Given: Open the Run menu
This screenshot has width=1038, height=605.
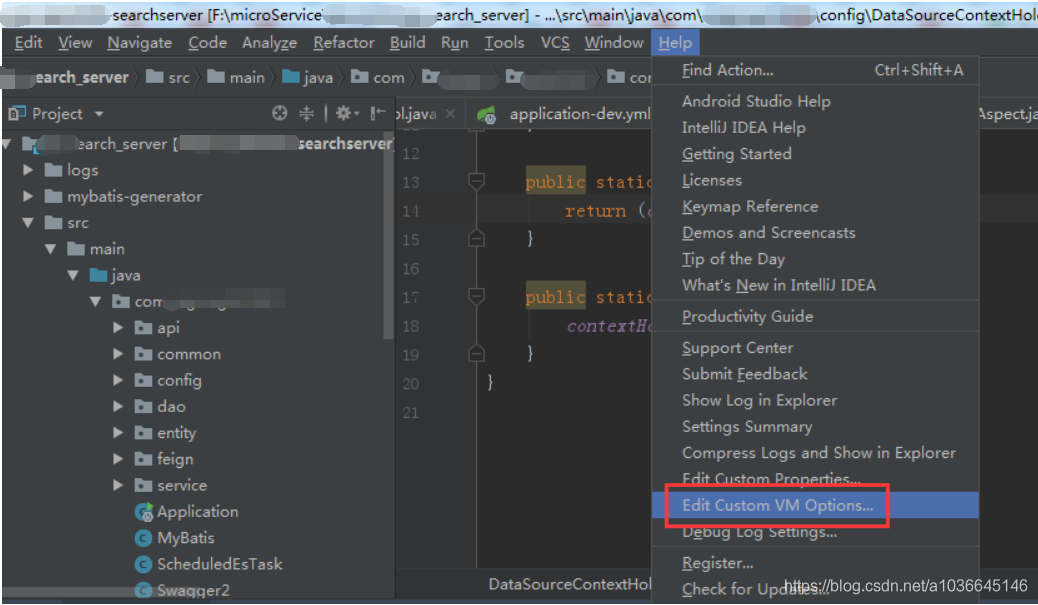Looking at the screenshot, I should (x=454, y=42).
